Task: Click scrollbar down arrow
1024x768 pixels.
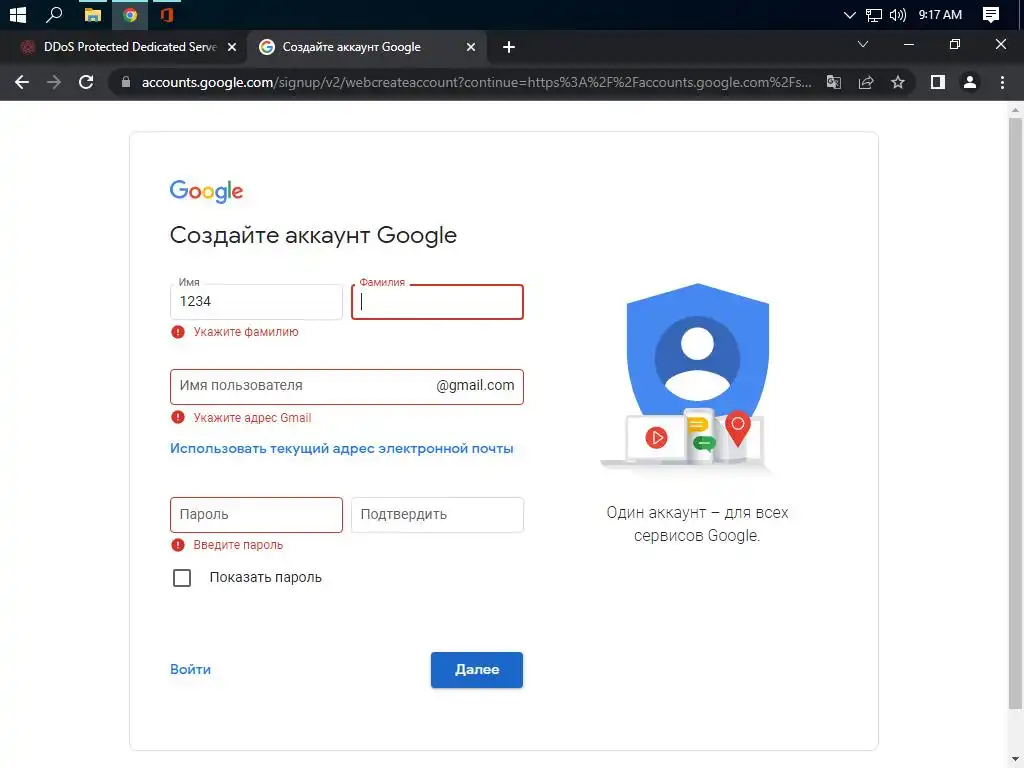Action: point(1015,760)
